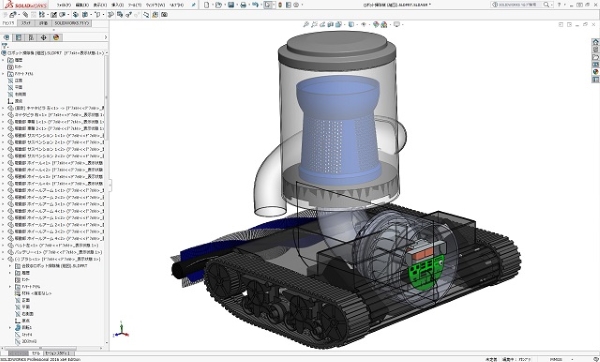Toggle the selection arrow tool in top toolbar

tap(268, 5)
